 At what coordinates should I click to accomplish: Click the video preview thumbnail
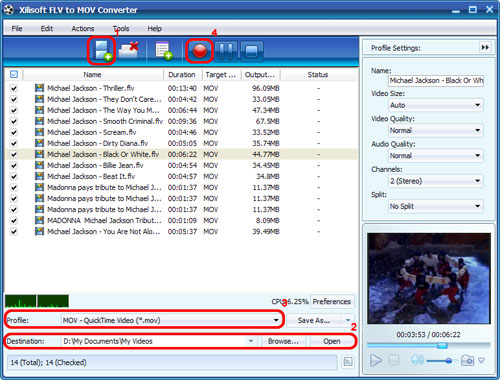point(429,278)
